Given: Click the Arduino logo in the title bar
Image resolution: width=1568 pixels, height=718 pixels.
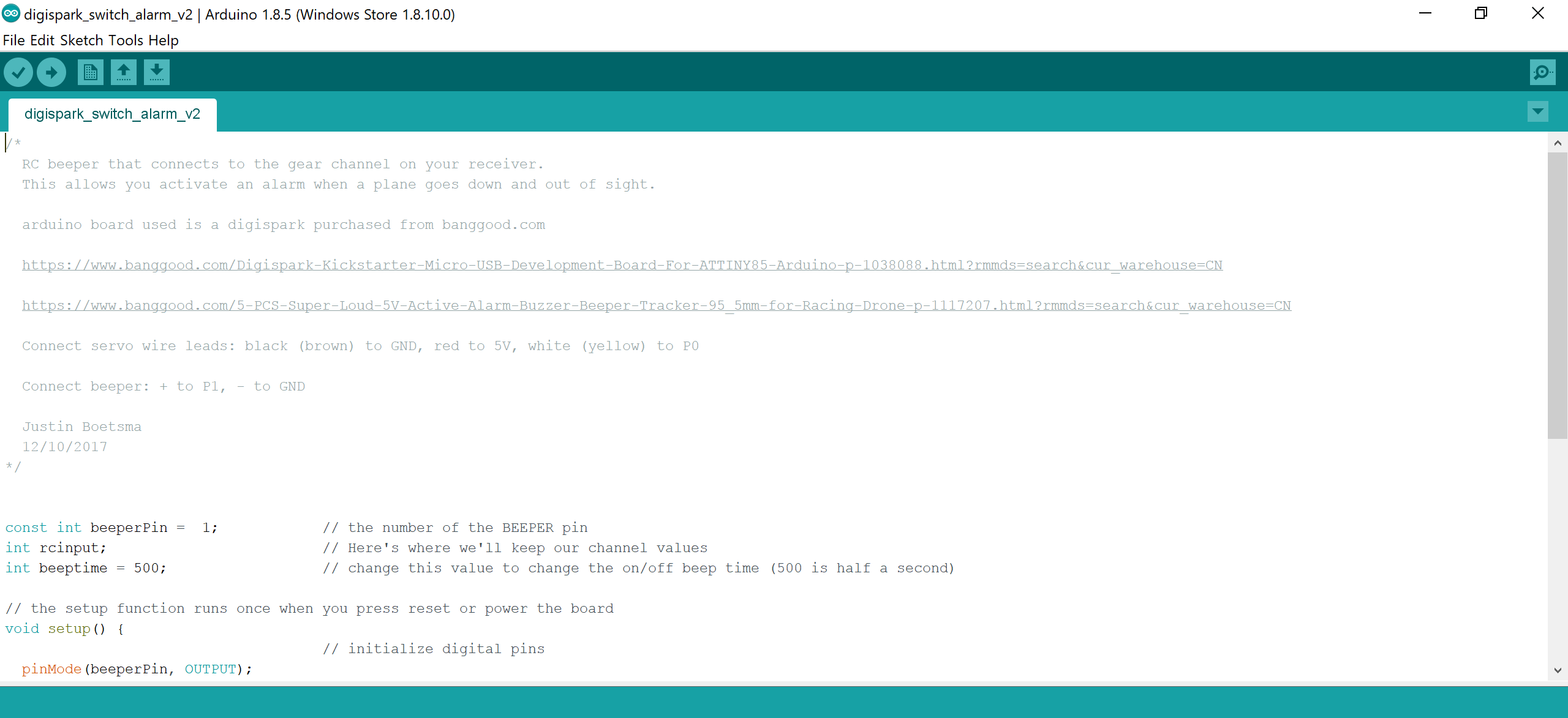Looking at the screenshot, I should pyautogui.click(x=10, y=13).
